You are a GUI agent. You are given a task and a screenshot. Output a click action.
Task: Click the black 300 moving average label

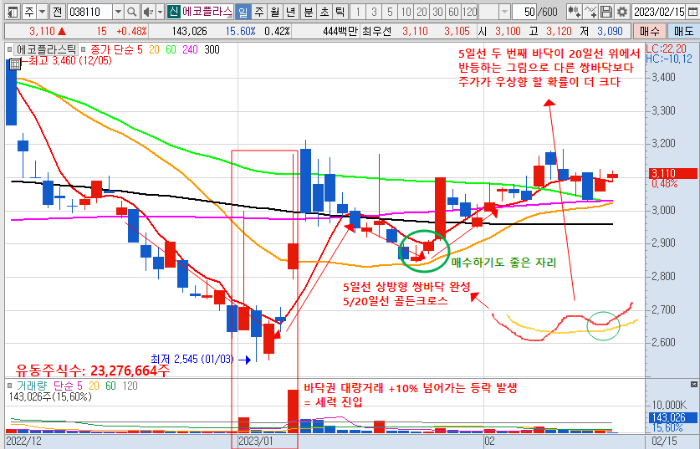click(x=212, y=50)
